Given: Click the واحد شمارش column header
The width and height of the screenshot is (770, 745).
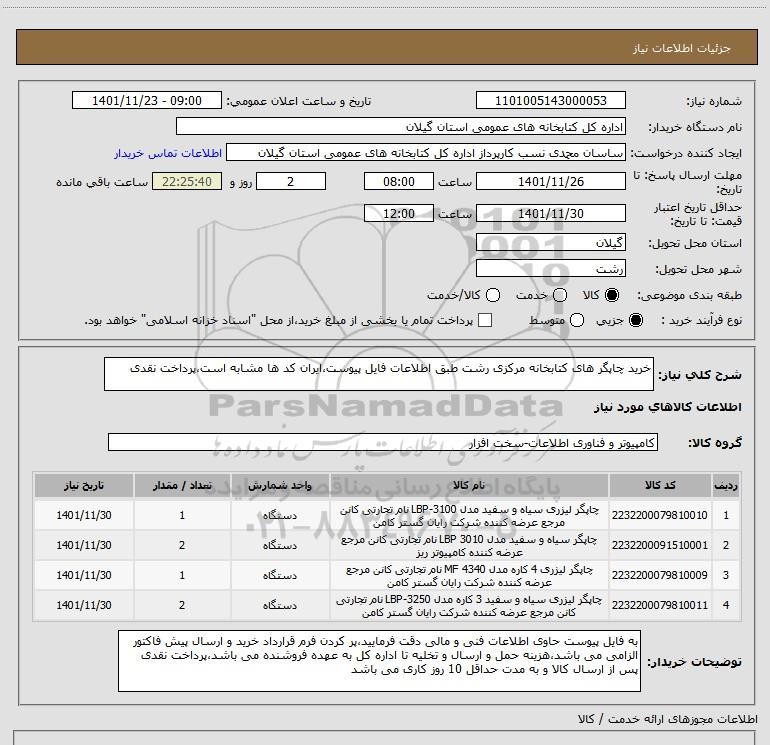Looking at the screenshot, I should [280, 485].
